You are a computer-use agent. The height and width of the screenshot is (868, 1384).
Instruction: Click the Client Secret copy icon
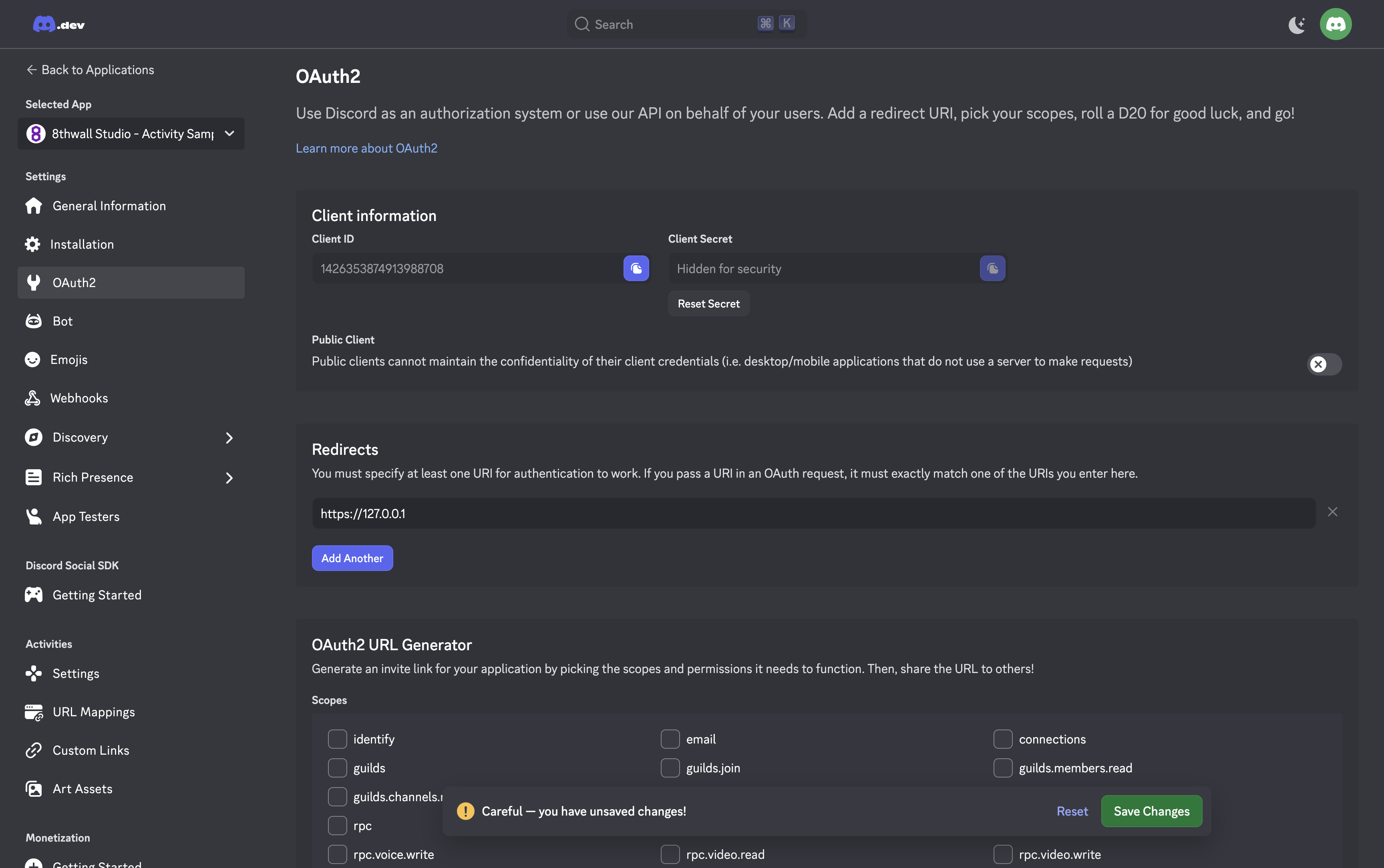[x=992, y=268]
